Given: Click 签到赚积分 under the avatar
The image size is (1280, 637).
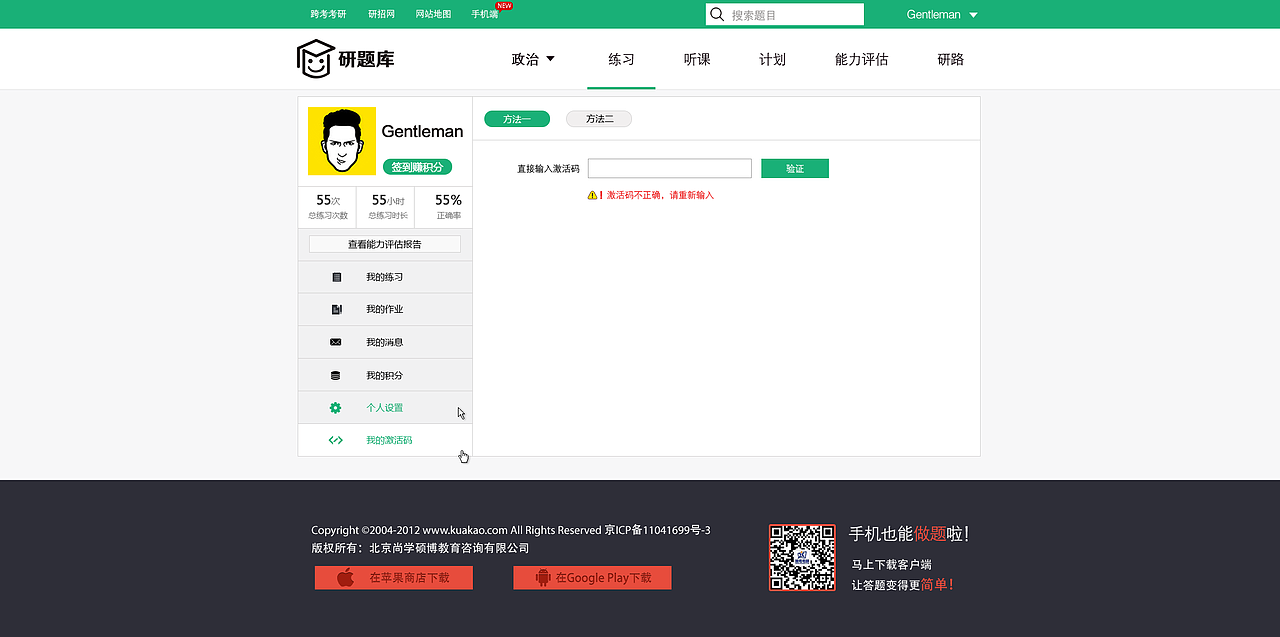Looking at the screenshot, I should pyautogui.click(x=419, y=167).
